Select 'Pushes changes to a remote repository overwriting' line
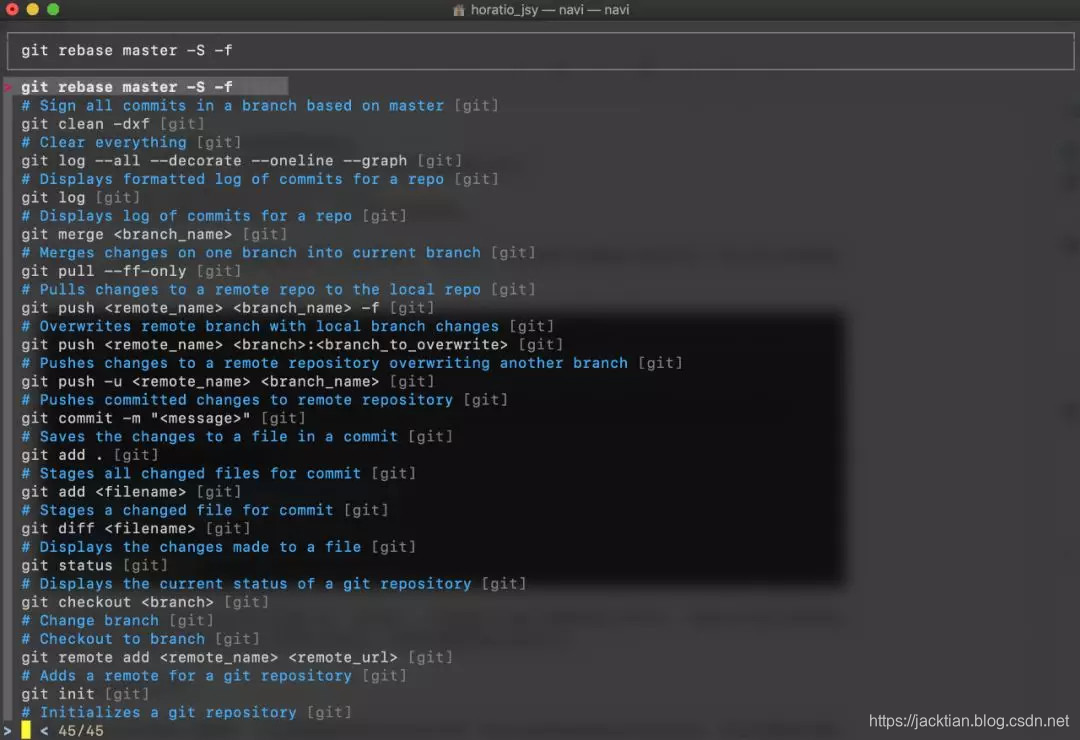1080x740 pixels. click(352, 363)
